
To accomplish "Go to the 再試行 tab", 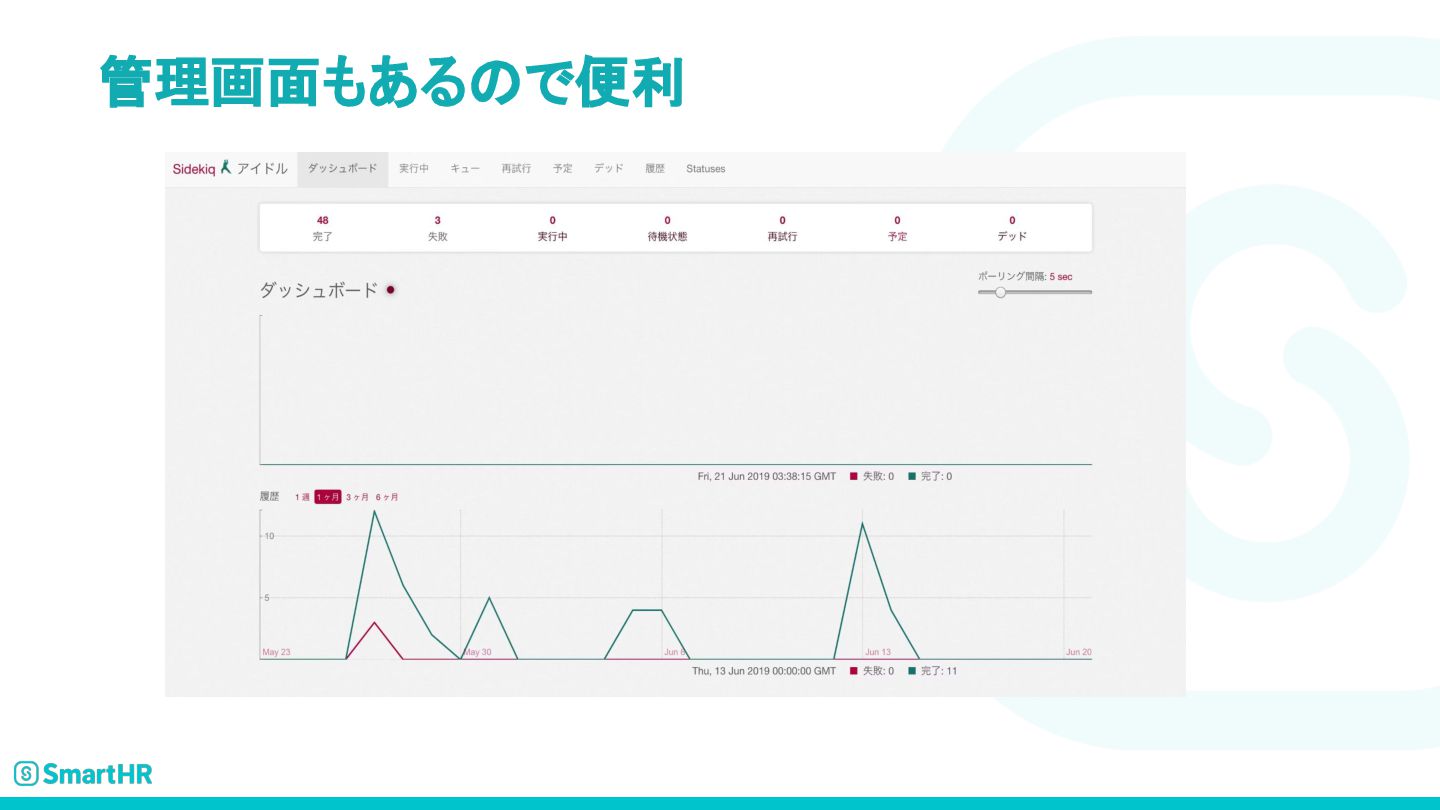I will 516,169.
